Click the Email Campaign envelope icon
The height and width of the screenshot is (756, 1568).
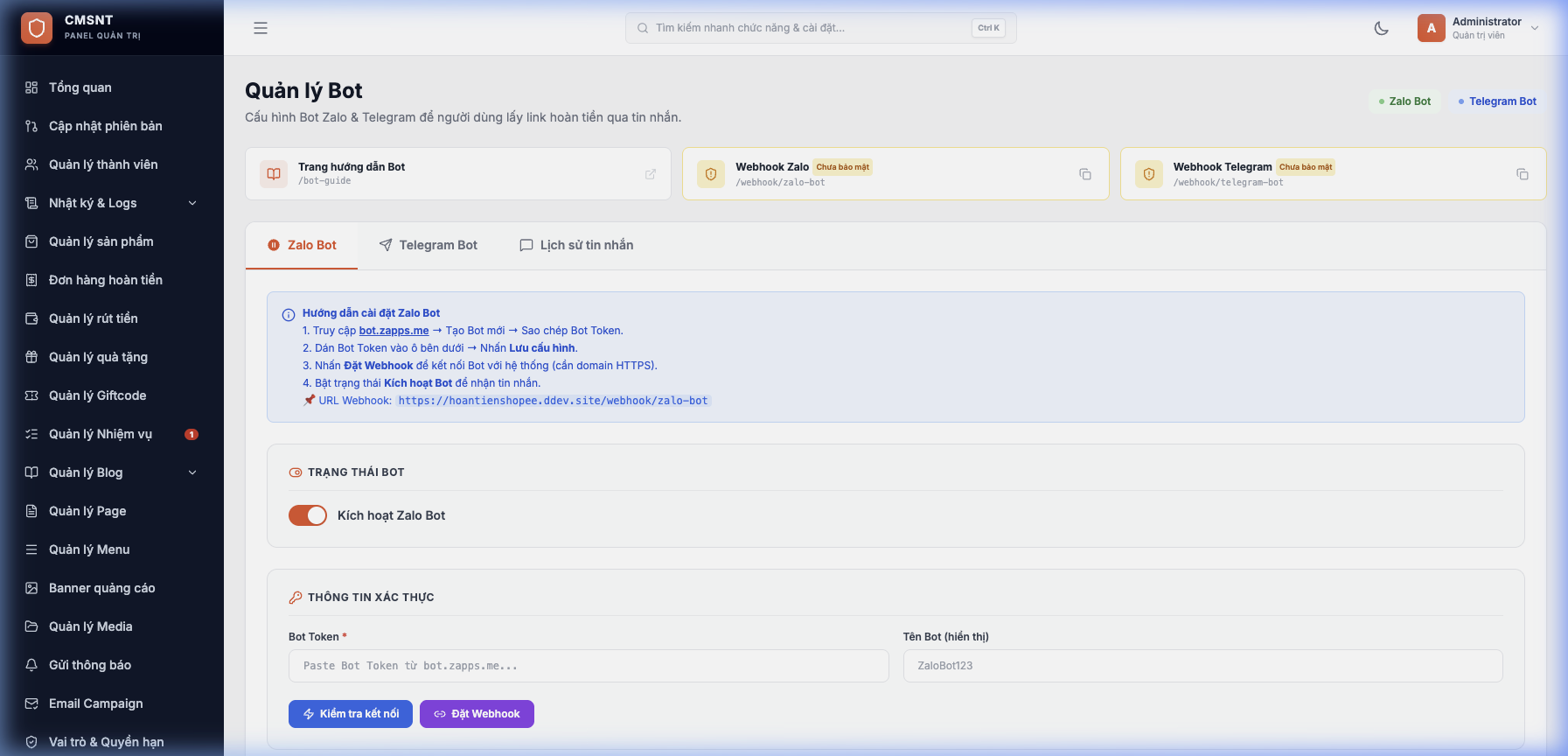point(31,703)
